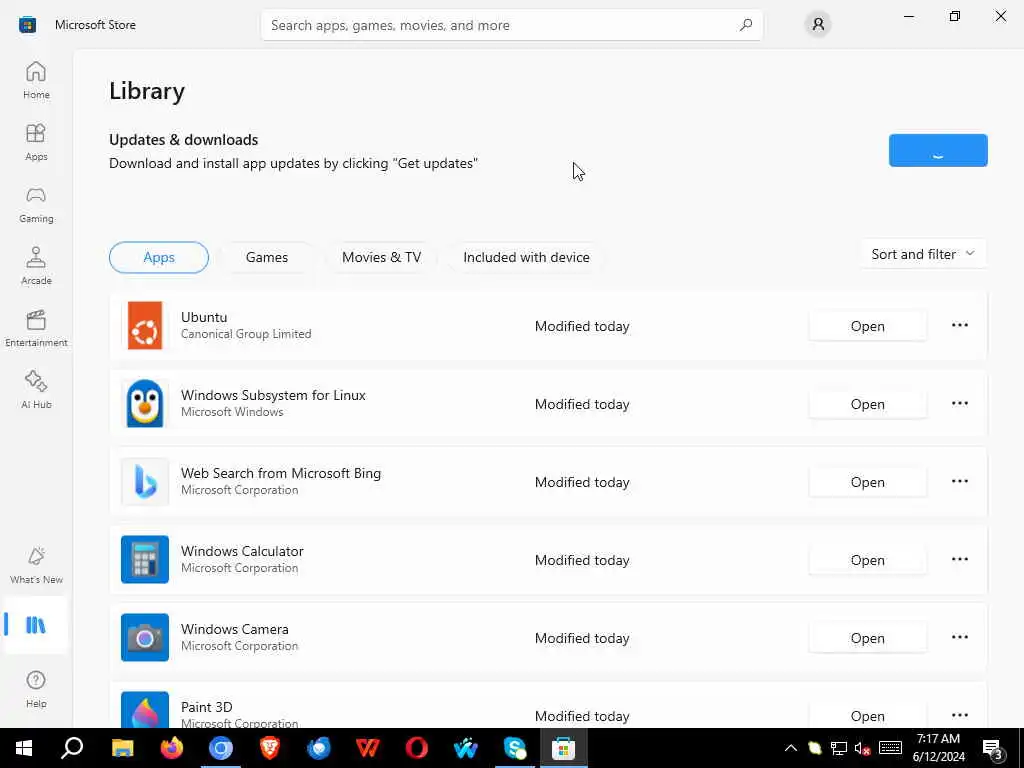Click the Microsoft Store logo icon in the title bar
This screenshot has height=768, width=1024.
(x=27, y=25)
